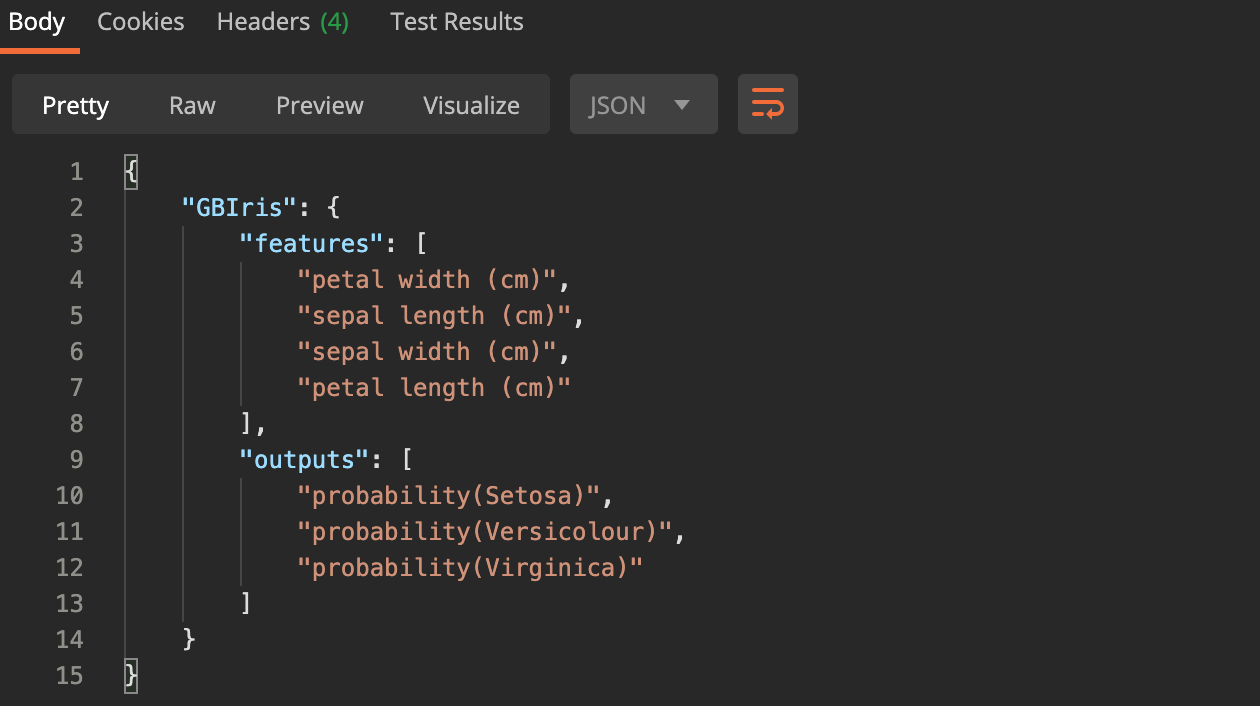
Task: Click the "probability(Virginica)" value
Action: tap(470, 568)
